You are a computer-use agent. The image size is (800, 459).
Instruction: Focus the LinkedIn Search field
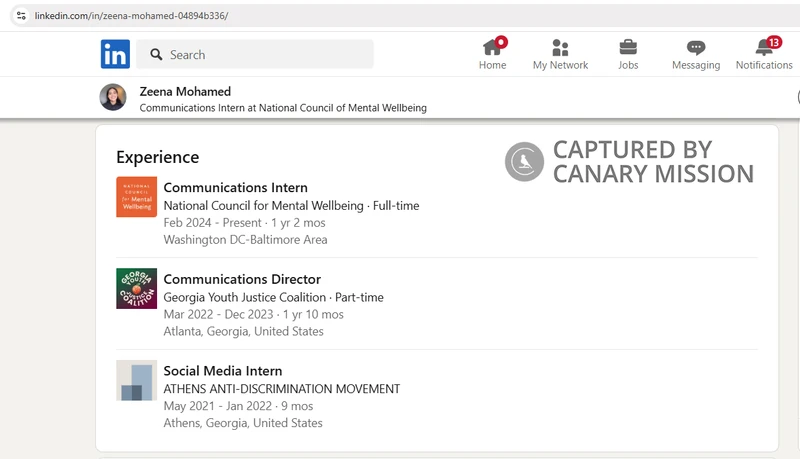pos(255,55)
